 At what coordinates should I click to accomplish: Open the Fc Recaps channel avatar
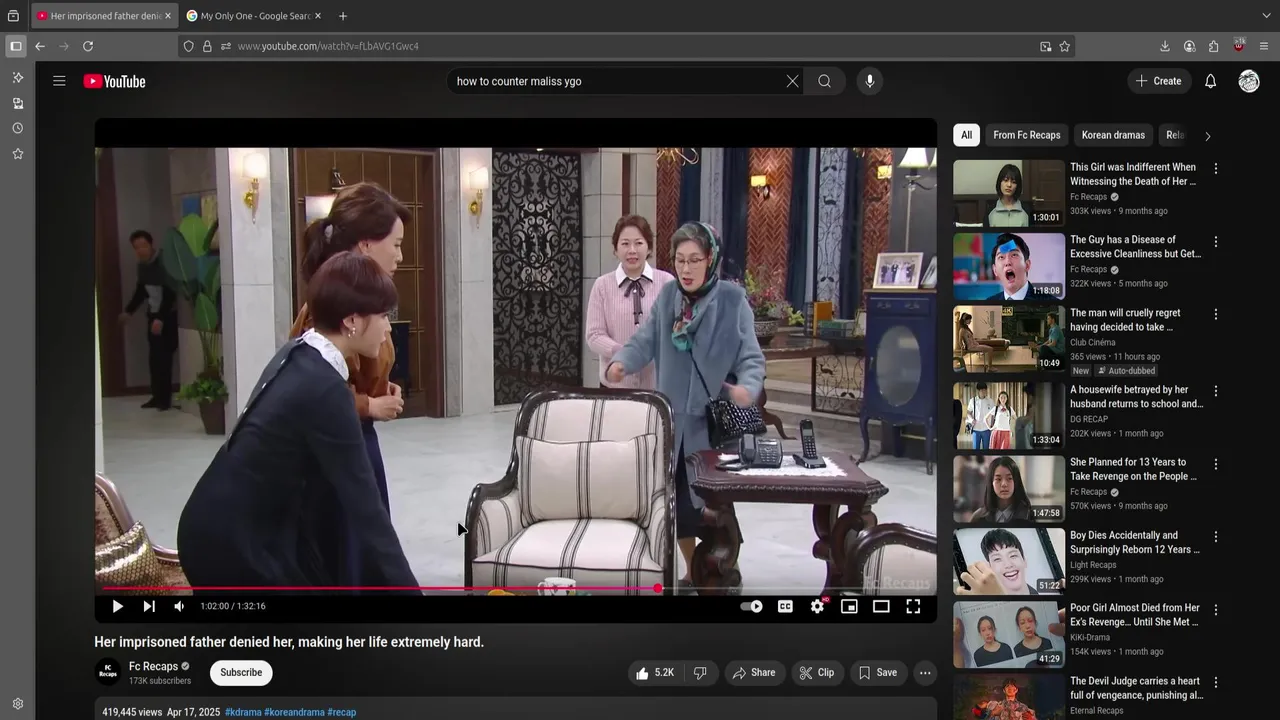pyautogui.click(x=107, y=672)
